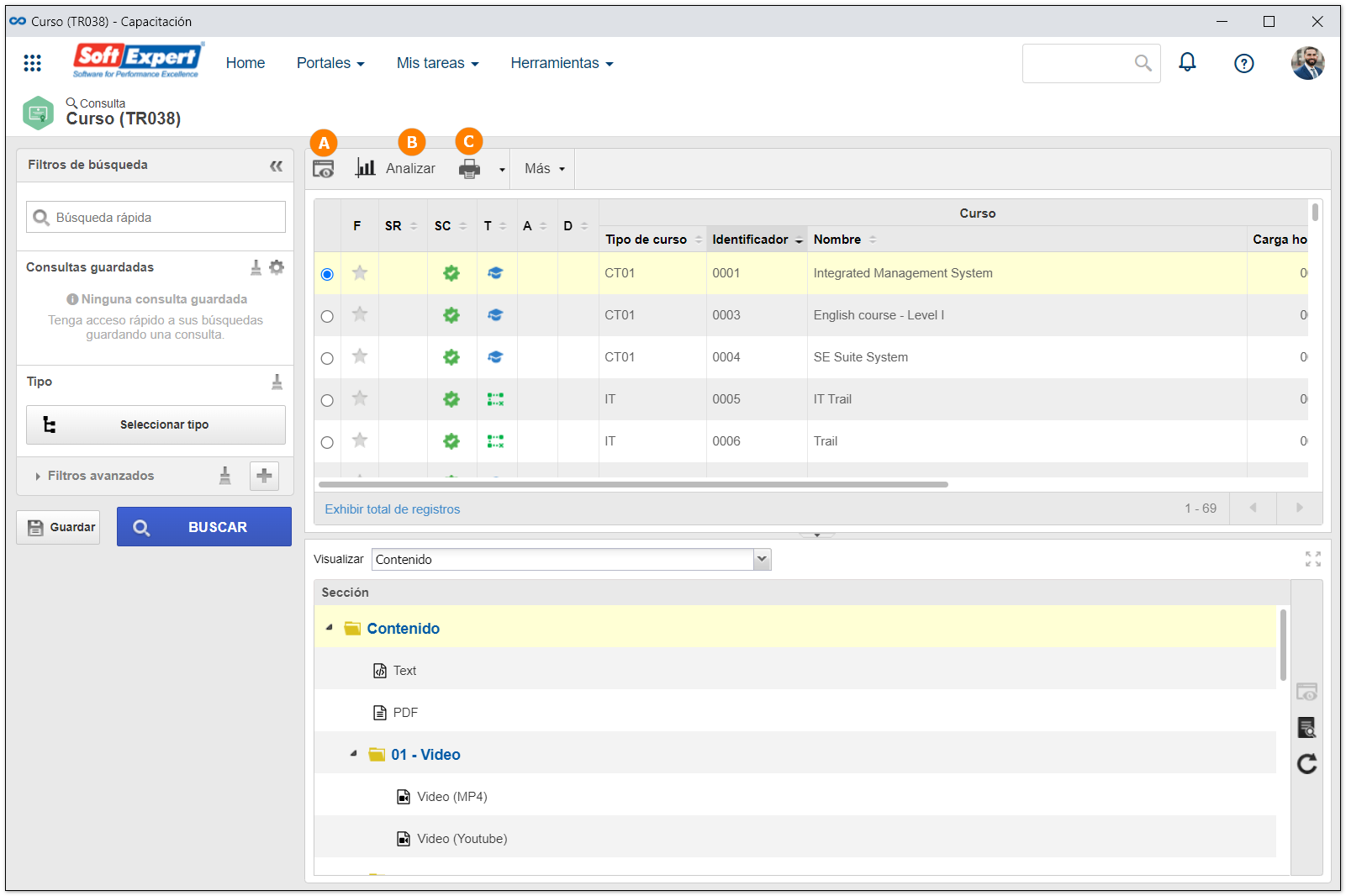The width and height of the screenshot is (1346, 896).
Task: Collapse the Contenido folder tree node
Action: click(x=330, y=627)
